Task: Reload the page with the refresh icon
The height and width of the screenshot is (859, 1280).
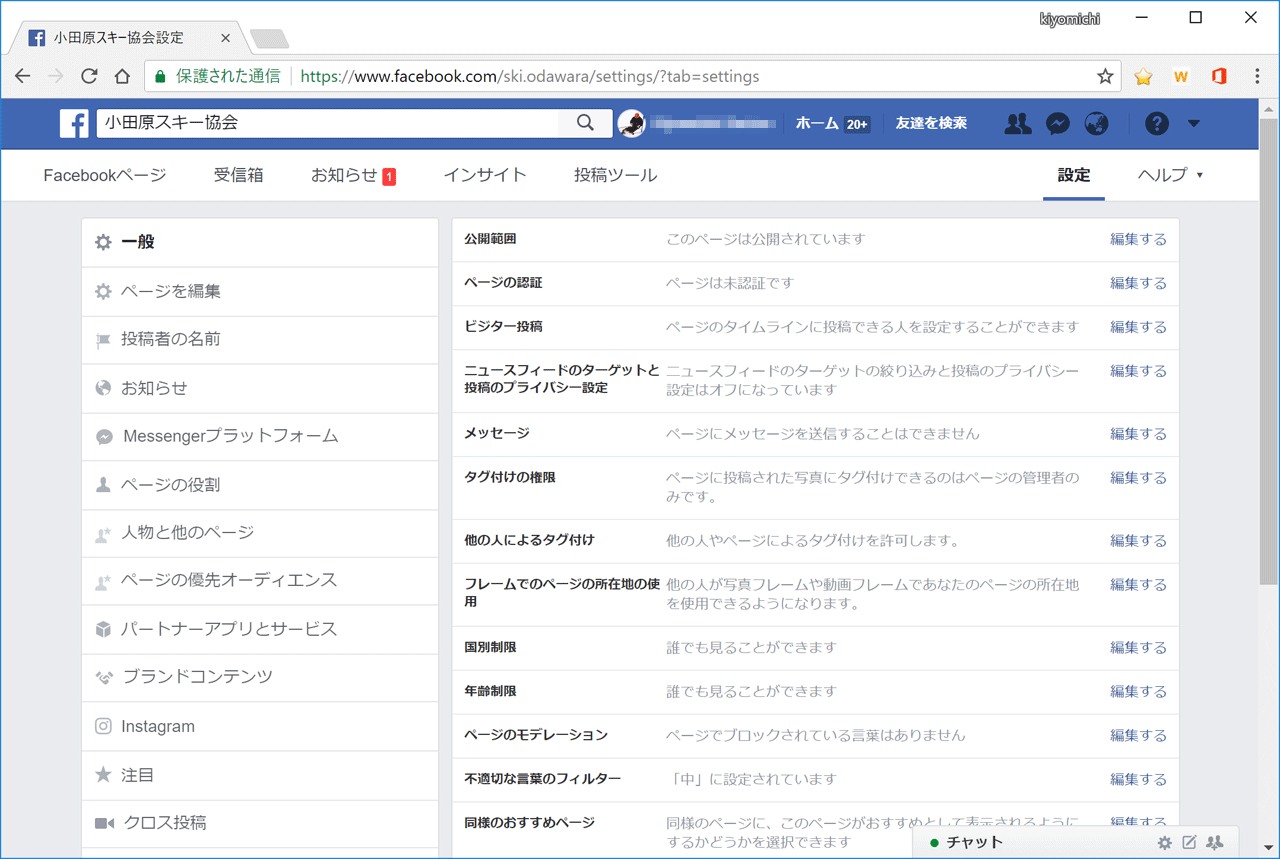Action: (89, 76)
